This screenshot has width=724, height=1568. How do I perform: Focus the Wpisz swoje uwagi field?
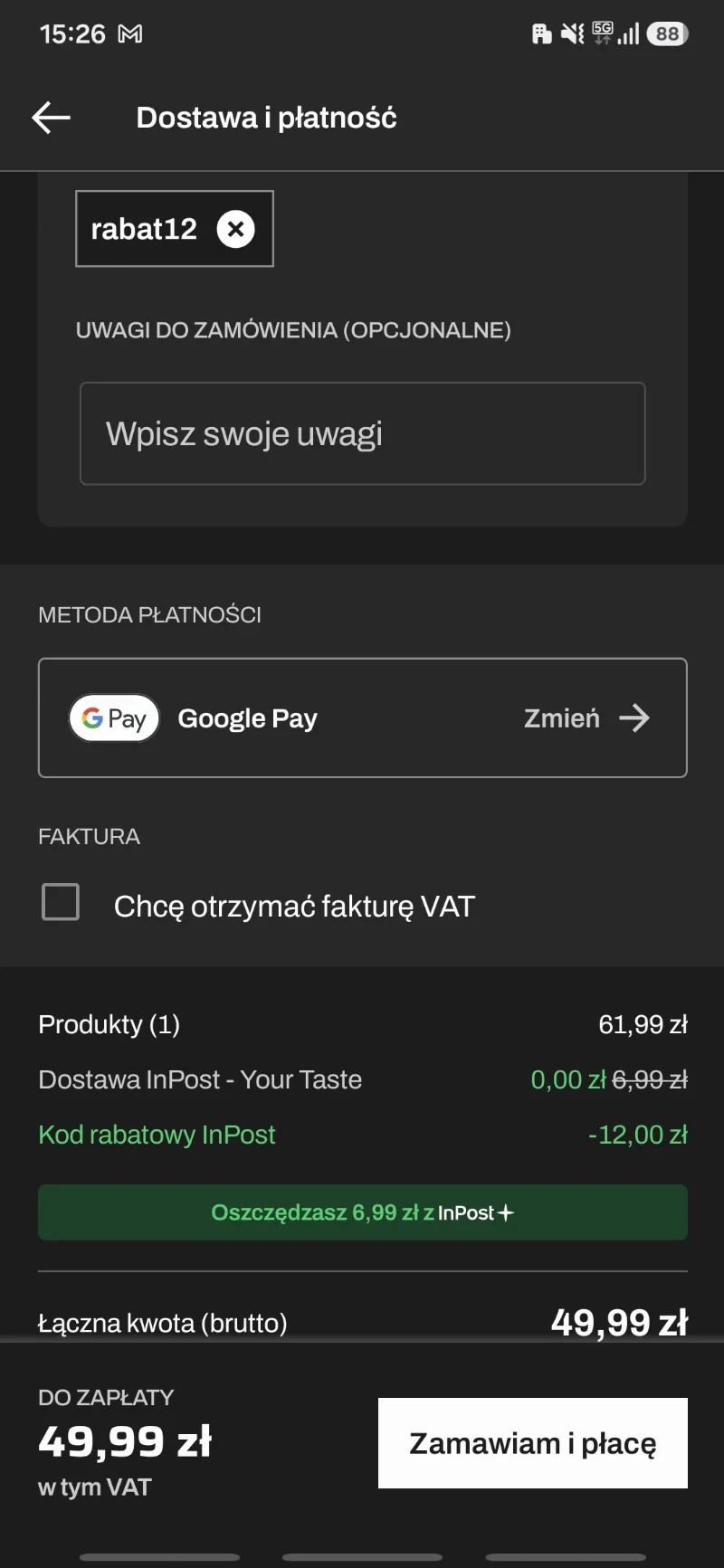(x=362, y=433)
